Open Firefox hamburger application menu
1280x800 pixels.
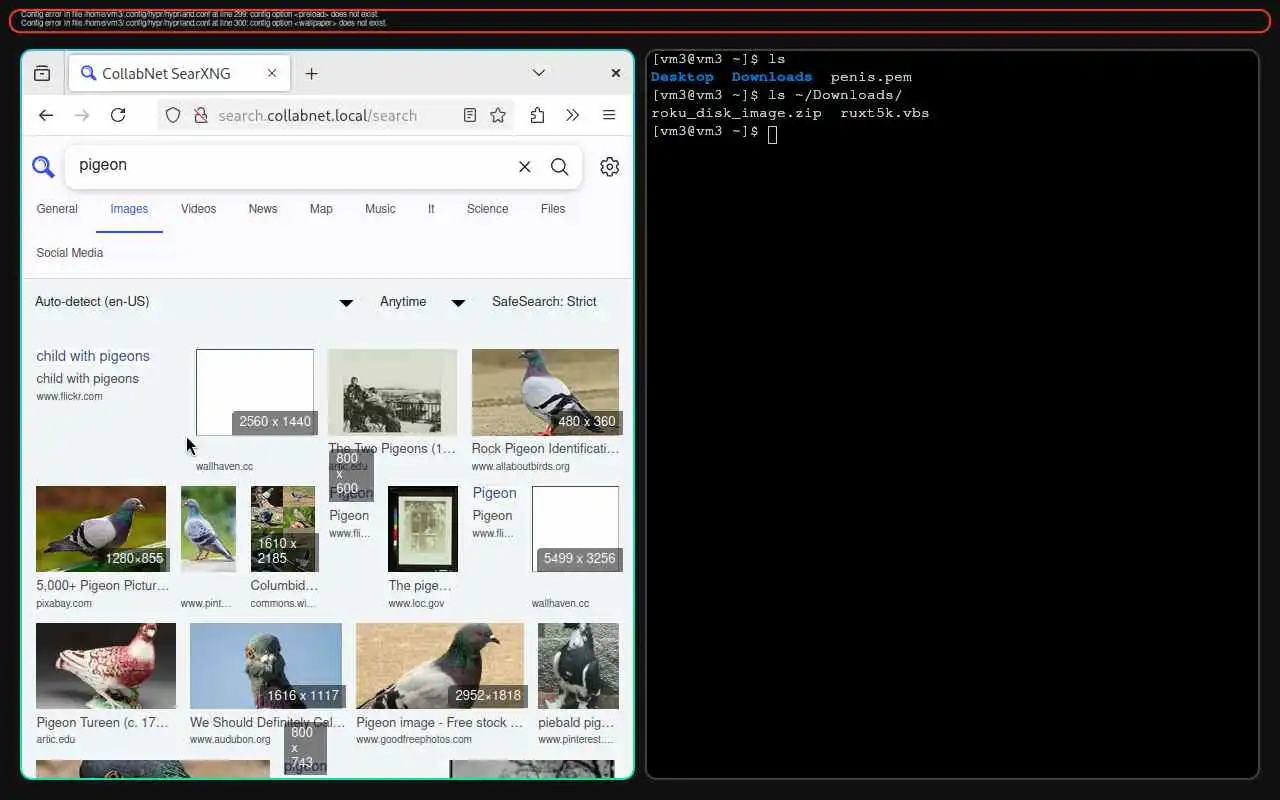608,115
